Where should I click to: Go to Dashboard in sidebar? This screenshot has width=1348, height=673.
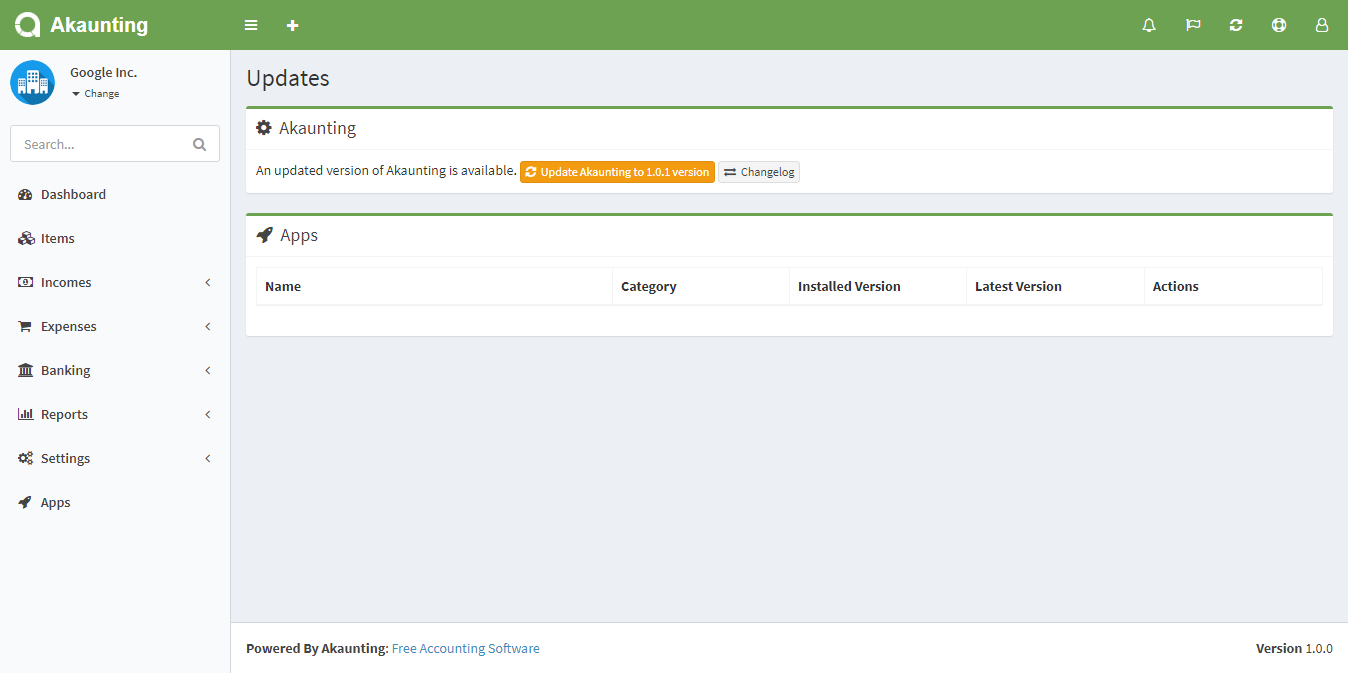tap(115, 194)
